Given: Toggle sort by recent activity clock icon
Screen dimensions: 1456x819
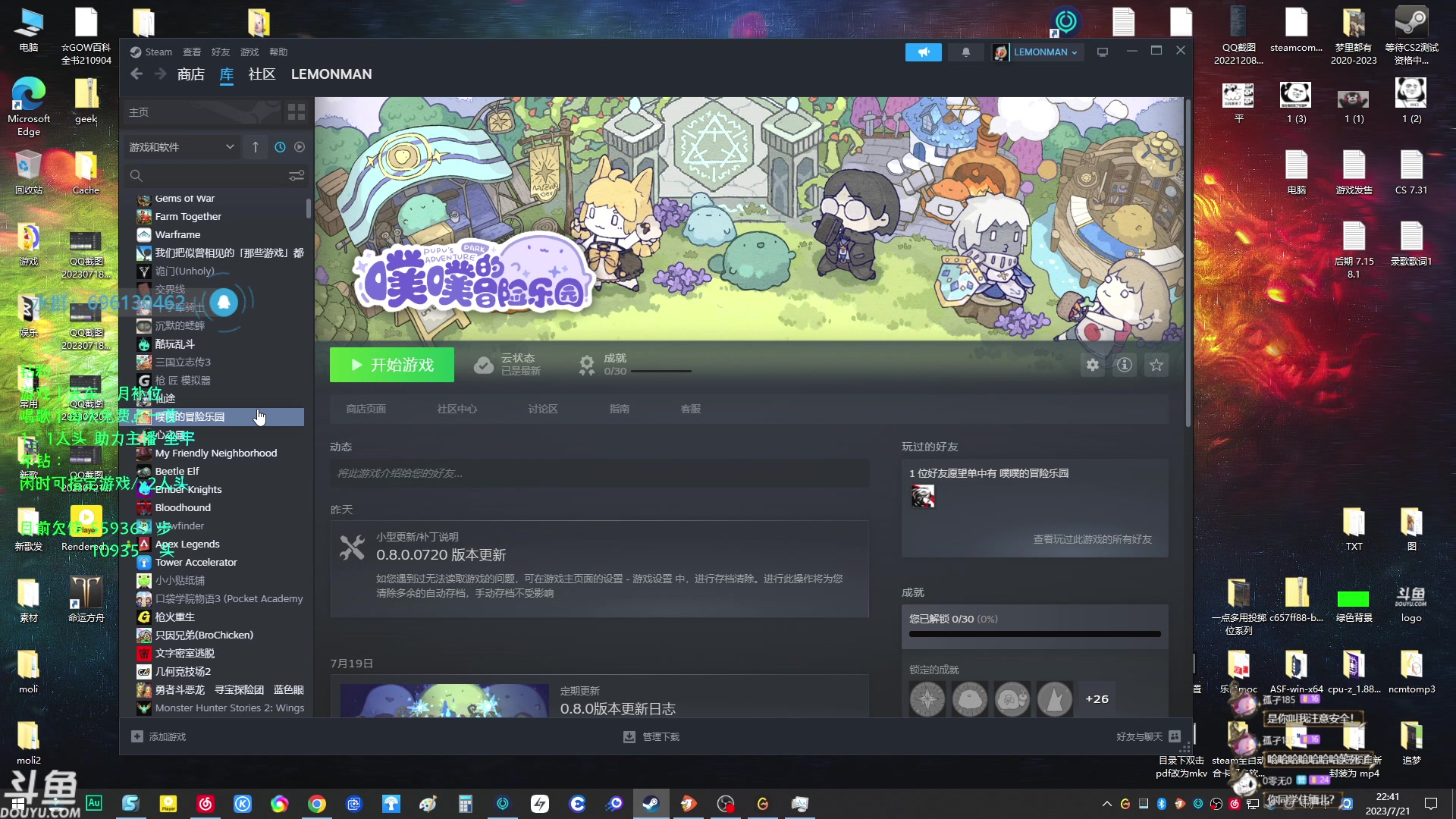Looking at the screenshot, I should point(280,147).
